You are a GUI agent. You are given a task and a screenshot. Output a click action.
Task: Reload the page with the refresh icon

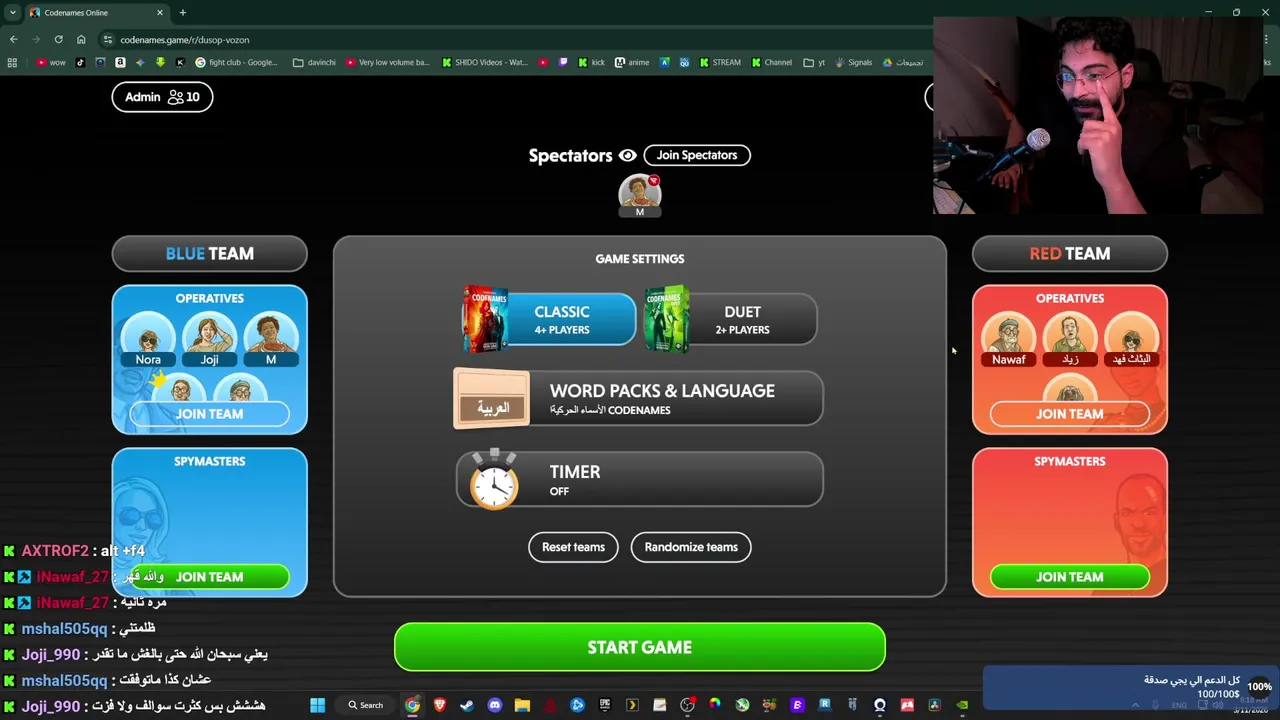click(58, 39)
